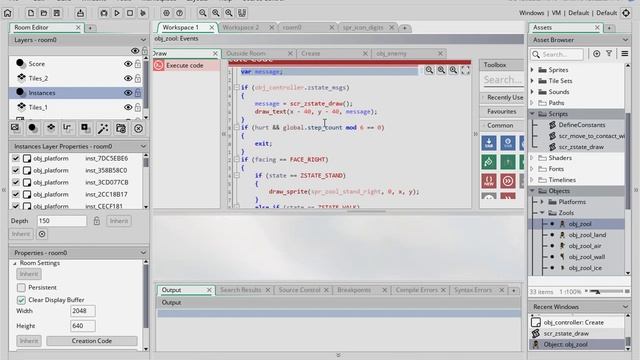640x360 pixels.
Task: Uncheck obj_platform inst_358B58C0 checkbox
Action: [16, 170]
